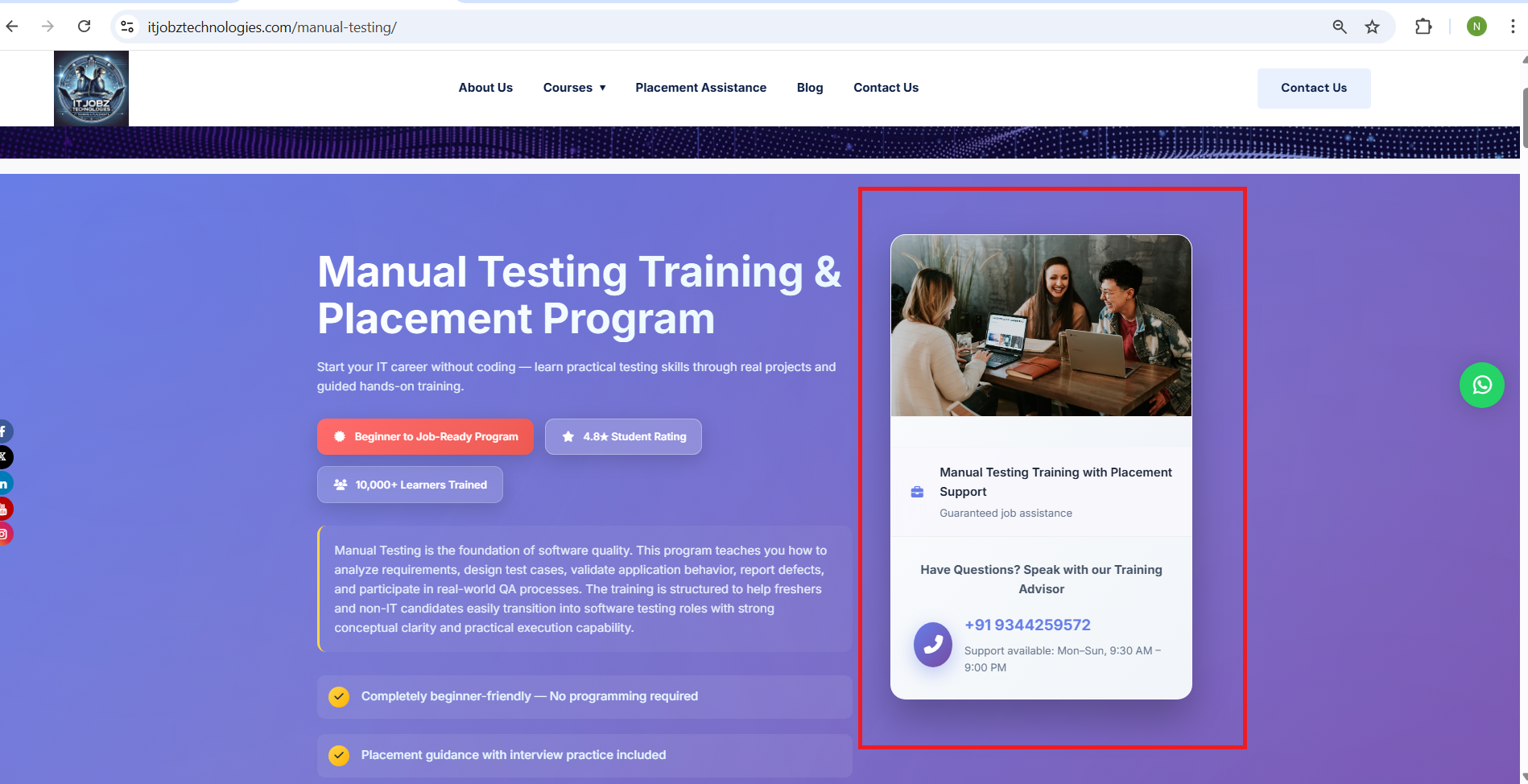The width and height of the screenshot is (1528, 784).
Task: Open the LinkedIn social sidebar icon
Action: click(5, 483)
